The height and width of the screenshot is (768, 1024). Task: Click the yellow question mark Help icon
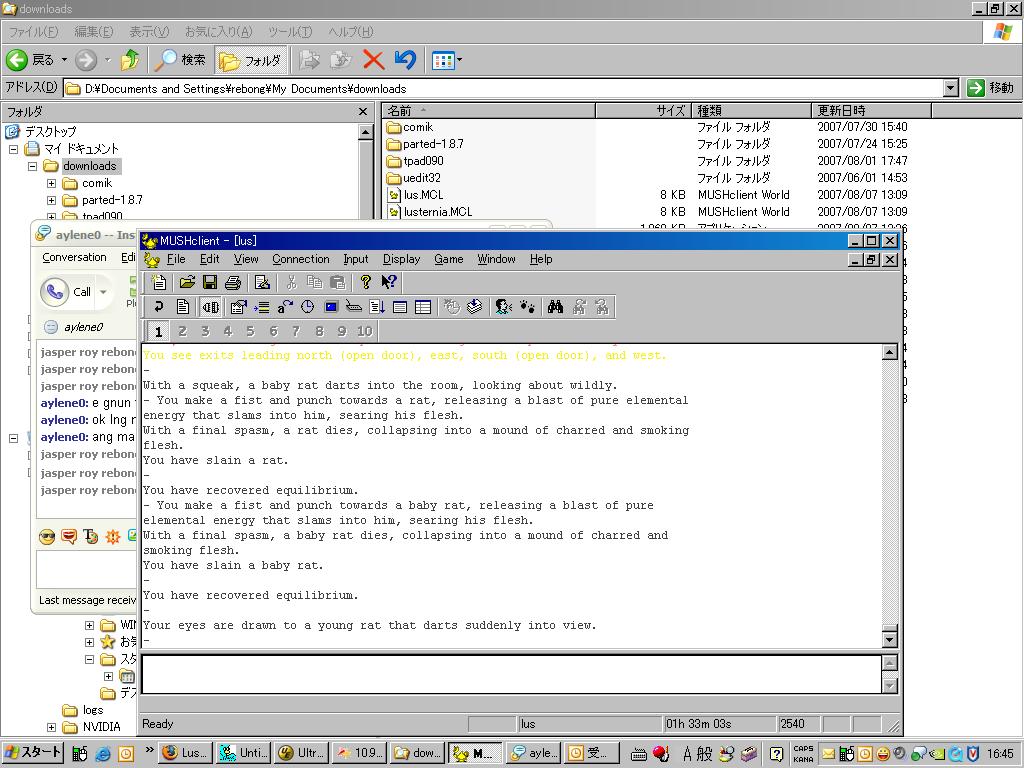coord(366,282)
